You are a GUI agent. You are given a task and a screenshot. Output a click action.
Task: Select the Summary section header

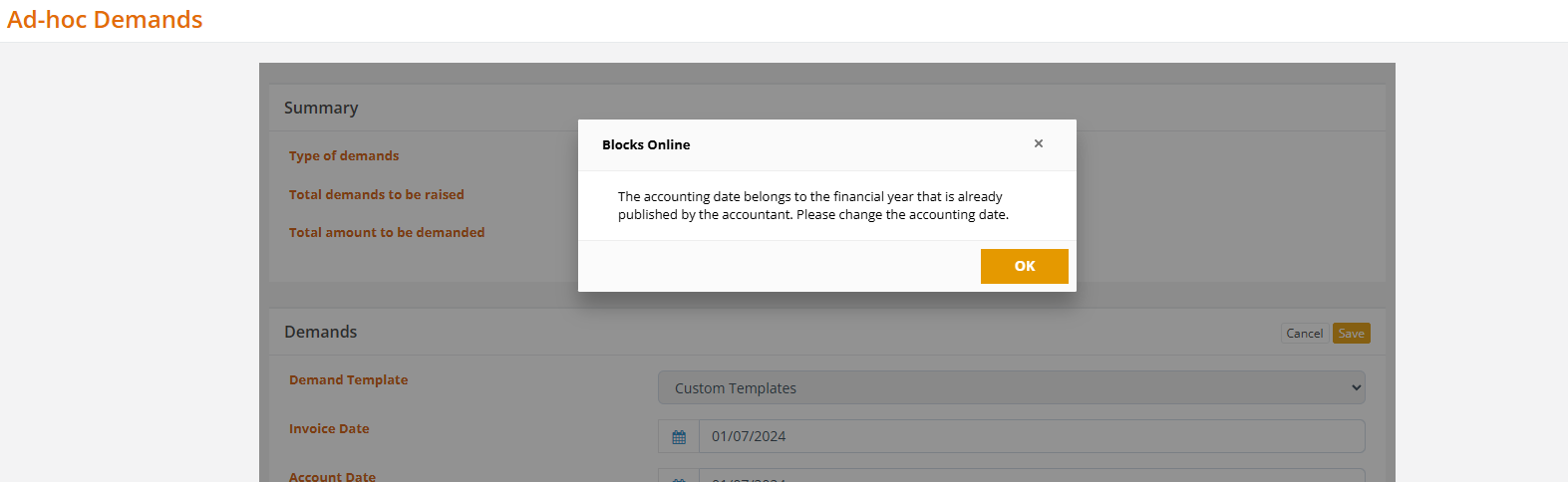click(321, 108)
